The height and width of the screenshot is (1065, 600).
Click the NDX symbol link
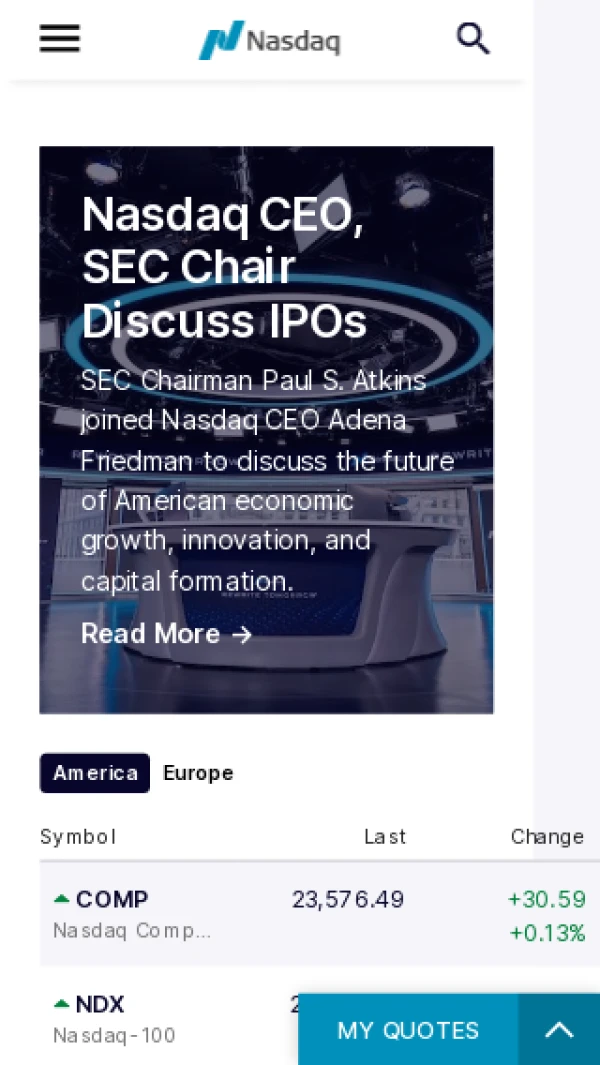pos(100,1004)
